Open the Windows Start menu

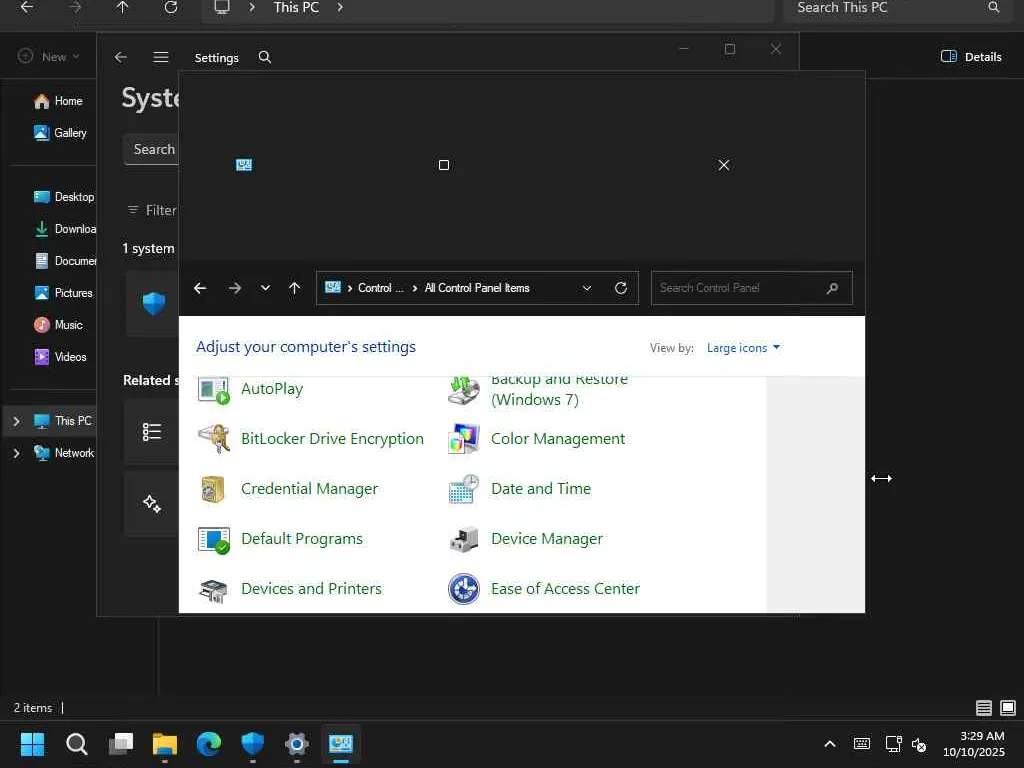click(33, 744)
